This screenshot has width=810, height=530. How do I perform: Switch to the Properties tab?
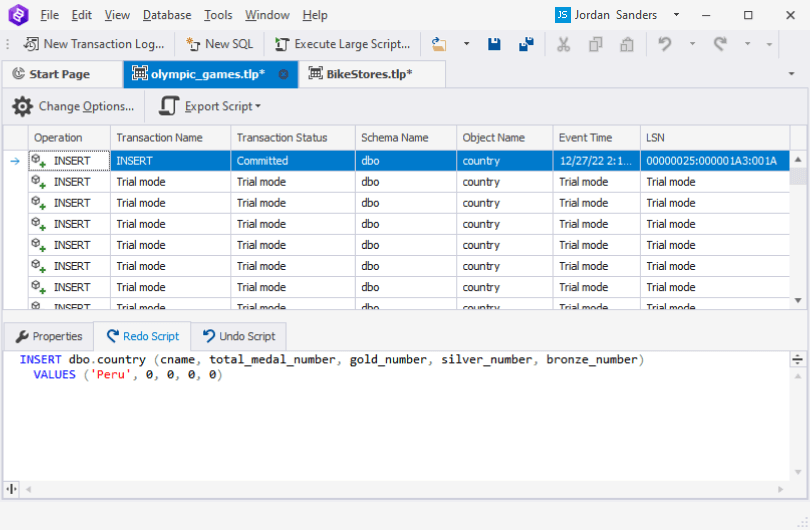pyautogui.click(x=49, y=336)
